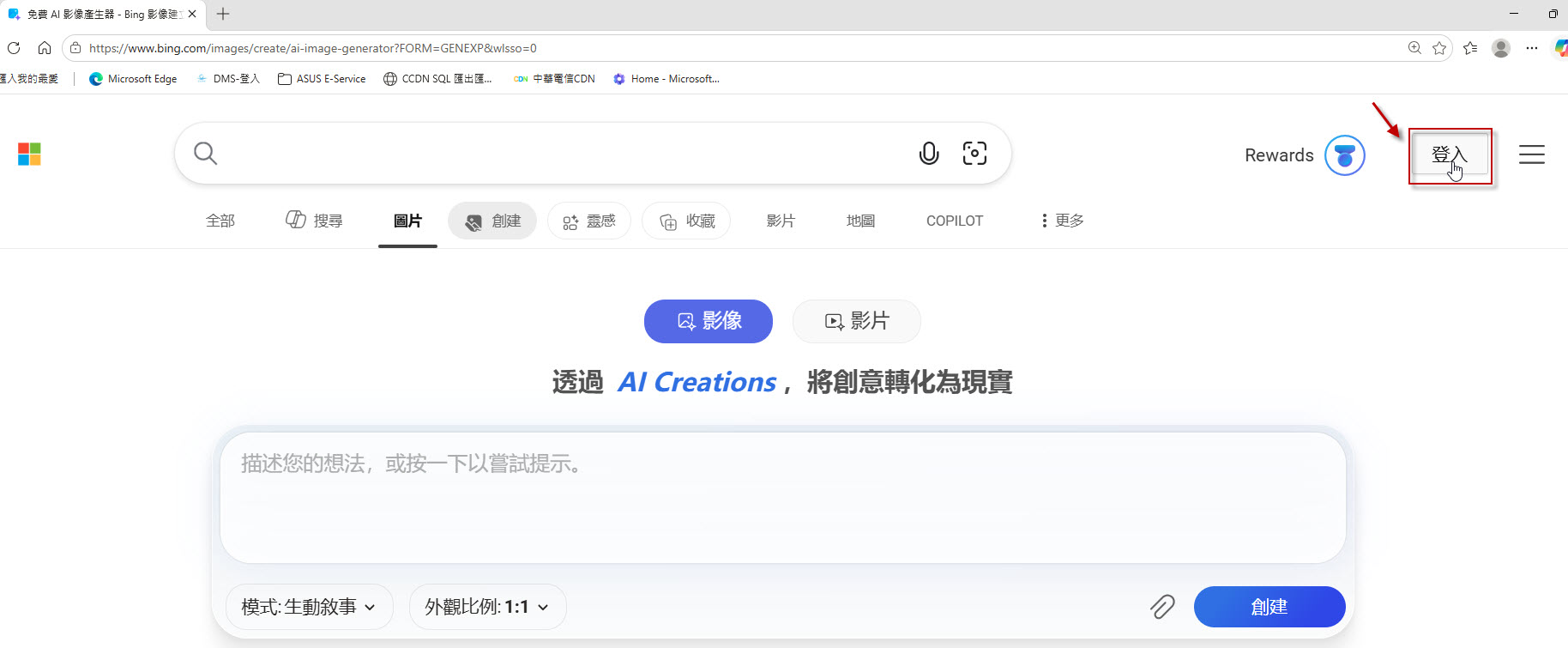Click the prompt description text area
Screen dimensions: 1568x648
[x=782, y=498]
